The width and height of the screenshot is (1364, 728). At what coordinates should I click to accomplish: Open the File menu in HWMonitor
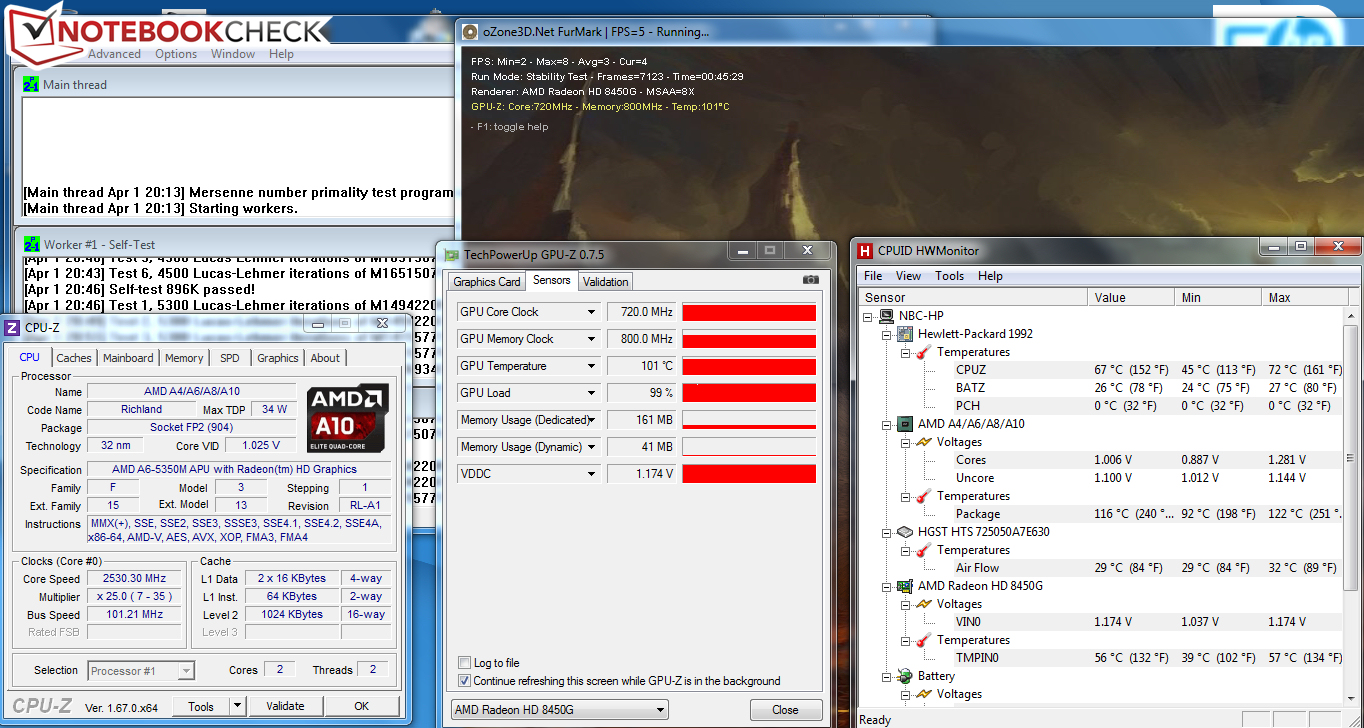click(x=873, y=276)
